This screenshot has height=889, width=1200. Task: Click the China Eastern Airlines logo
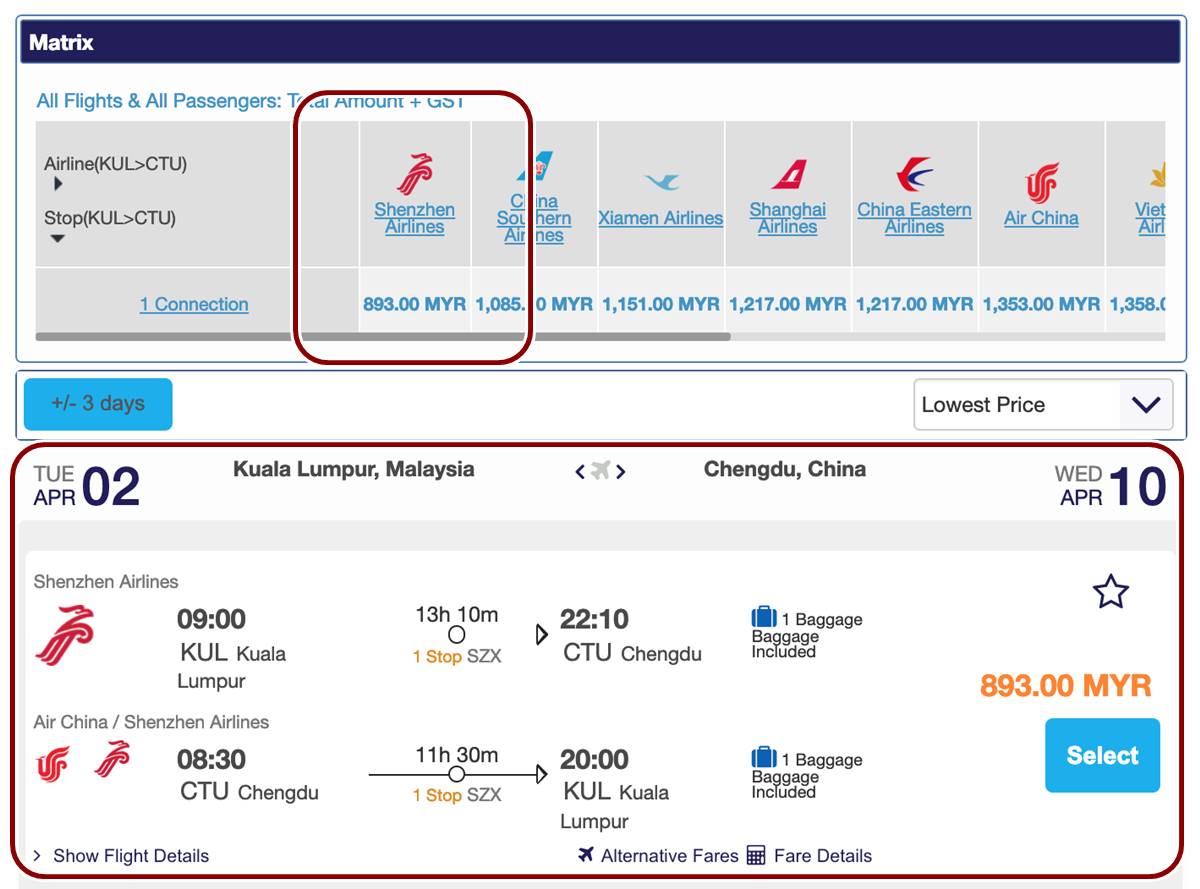pyautogui.click(x=914, y=174)
